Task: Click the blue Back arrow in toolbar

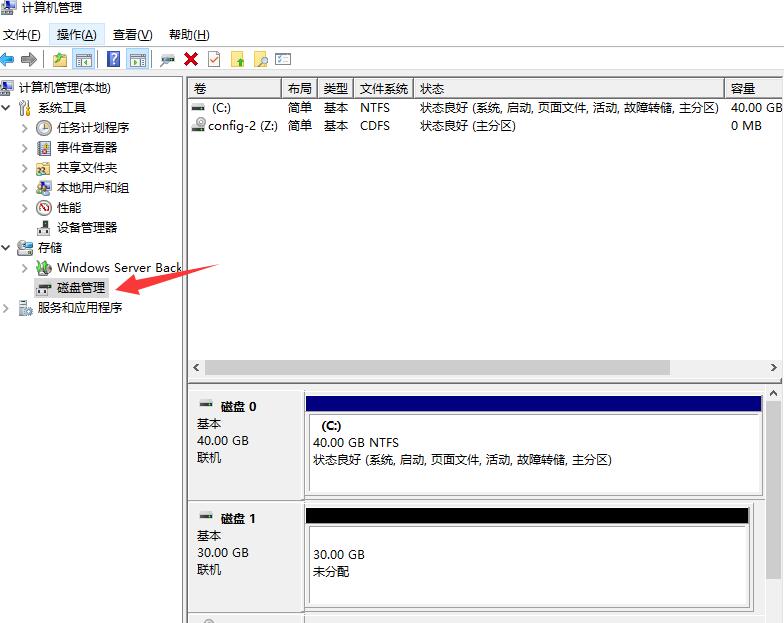Action: [7, 60]
